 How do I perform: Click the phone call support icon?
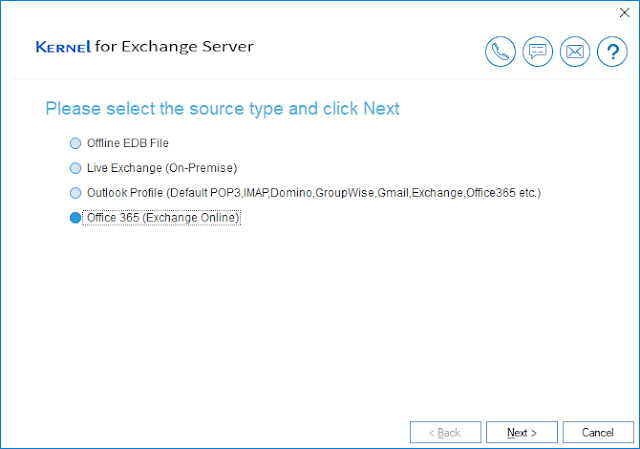coord(500,52)
